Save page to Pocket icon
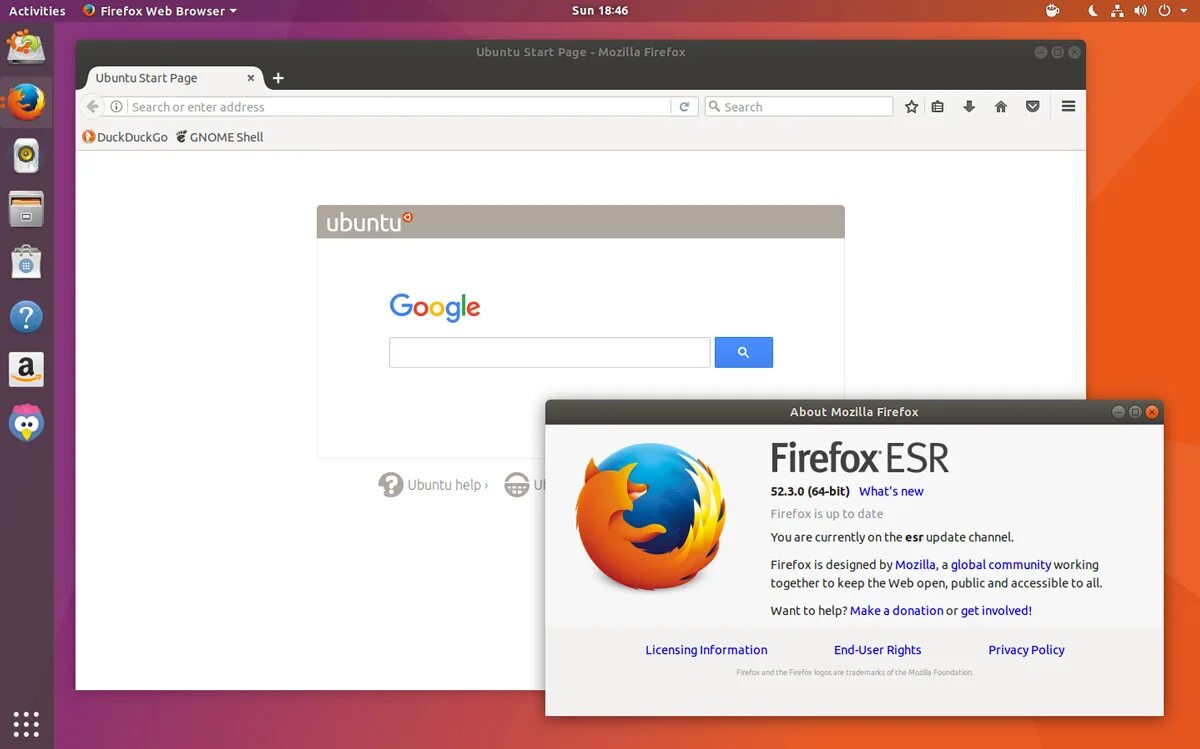This screenshot has width=1200, height=749. coord(1032,106)
